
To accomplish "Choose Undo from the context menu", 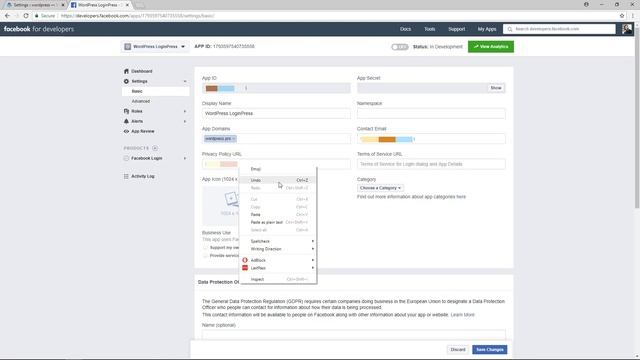I will (x=278, y=180).
